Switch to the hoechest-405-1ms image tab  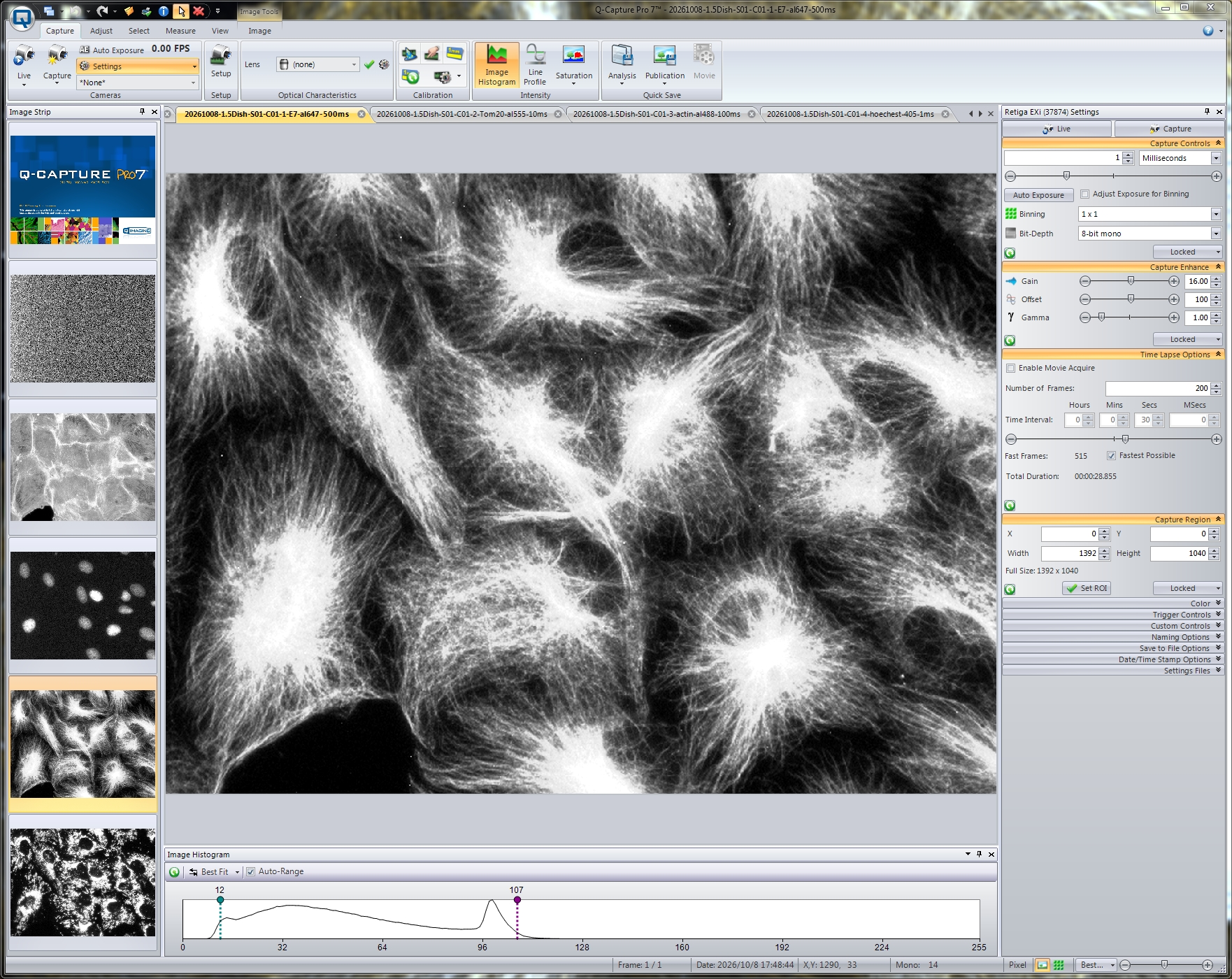point(850,114)
